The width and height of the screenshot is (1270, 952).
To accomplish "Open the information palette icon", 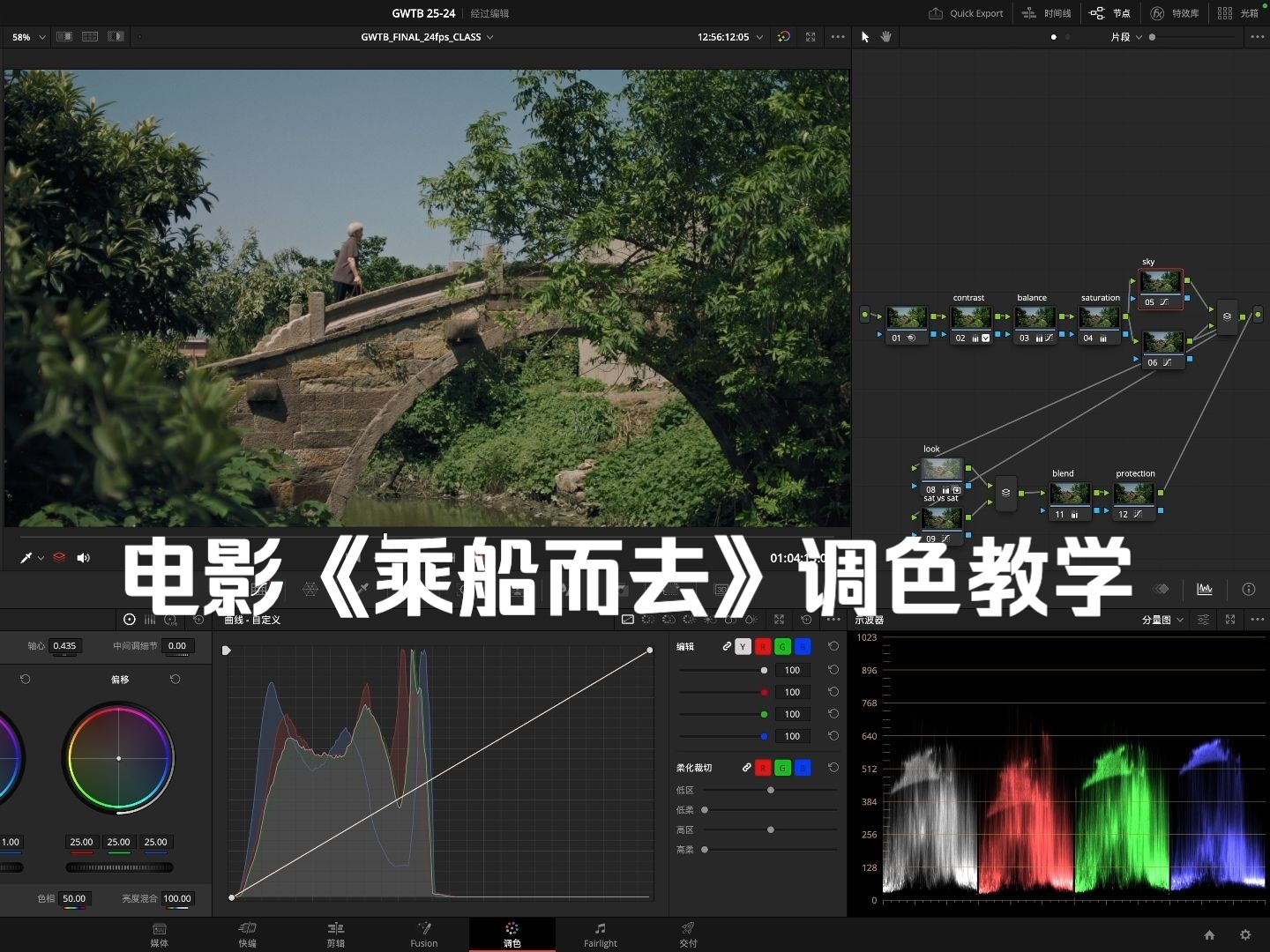I will point(1249,589).
